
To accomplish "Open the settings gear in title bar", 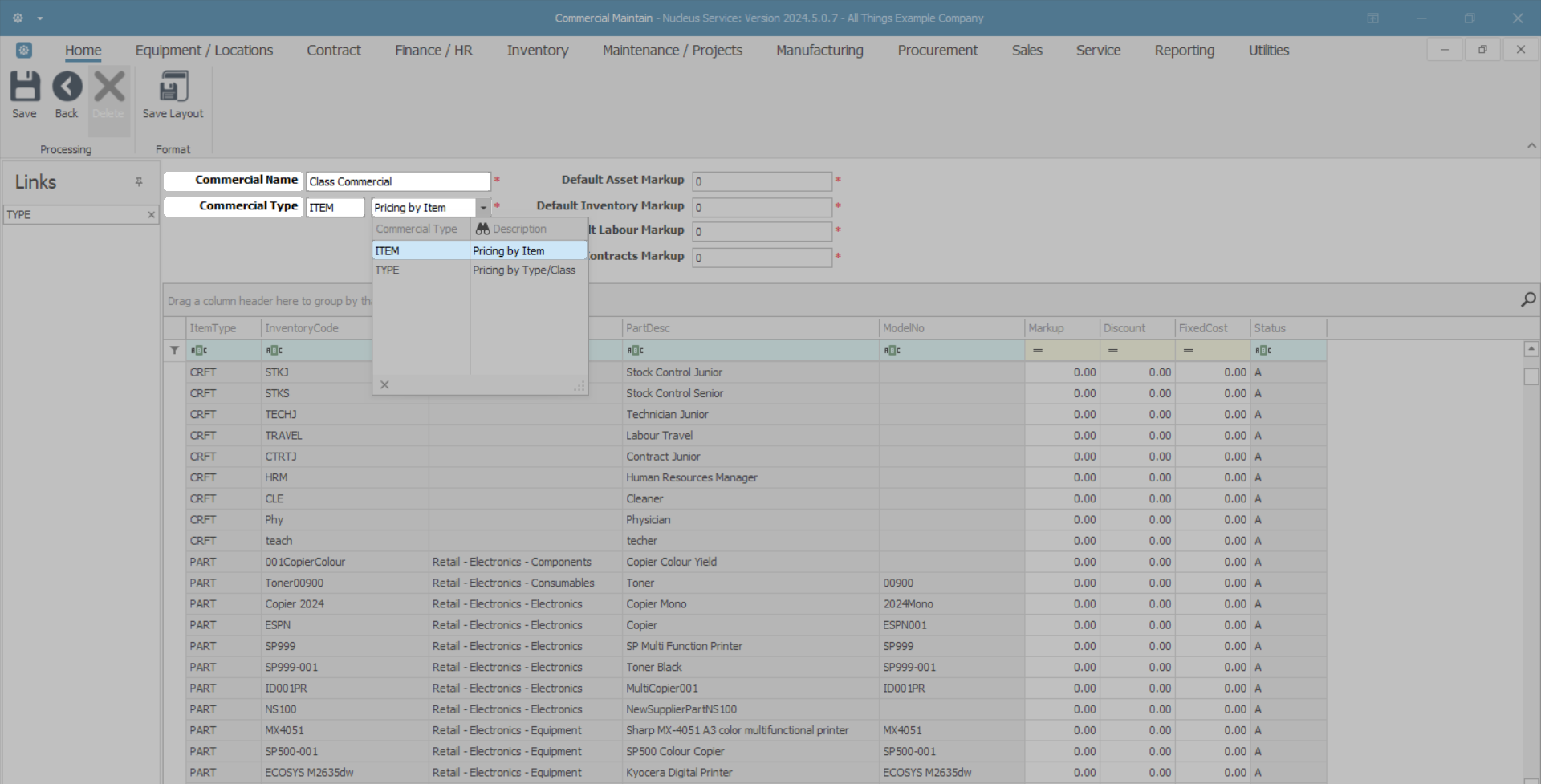I will pos(18,18).
